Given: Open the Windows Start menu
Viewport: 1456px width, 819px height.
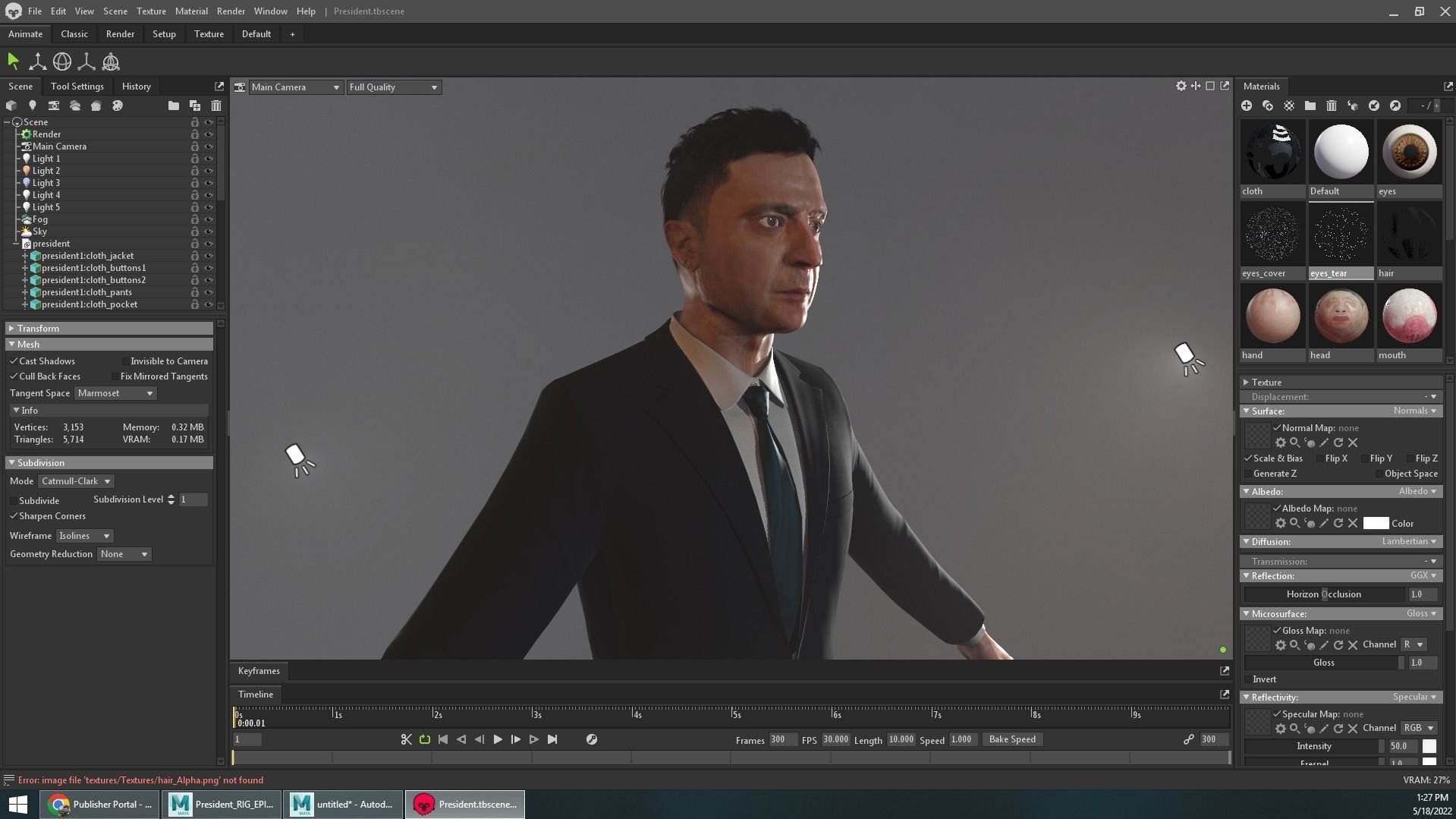Looking at the screenshot, I should click(x=18, y=805).
